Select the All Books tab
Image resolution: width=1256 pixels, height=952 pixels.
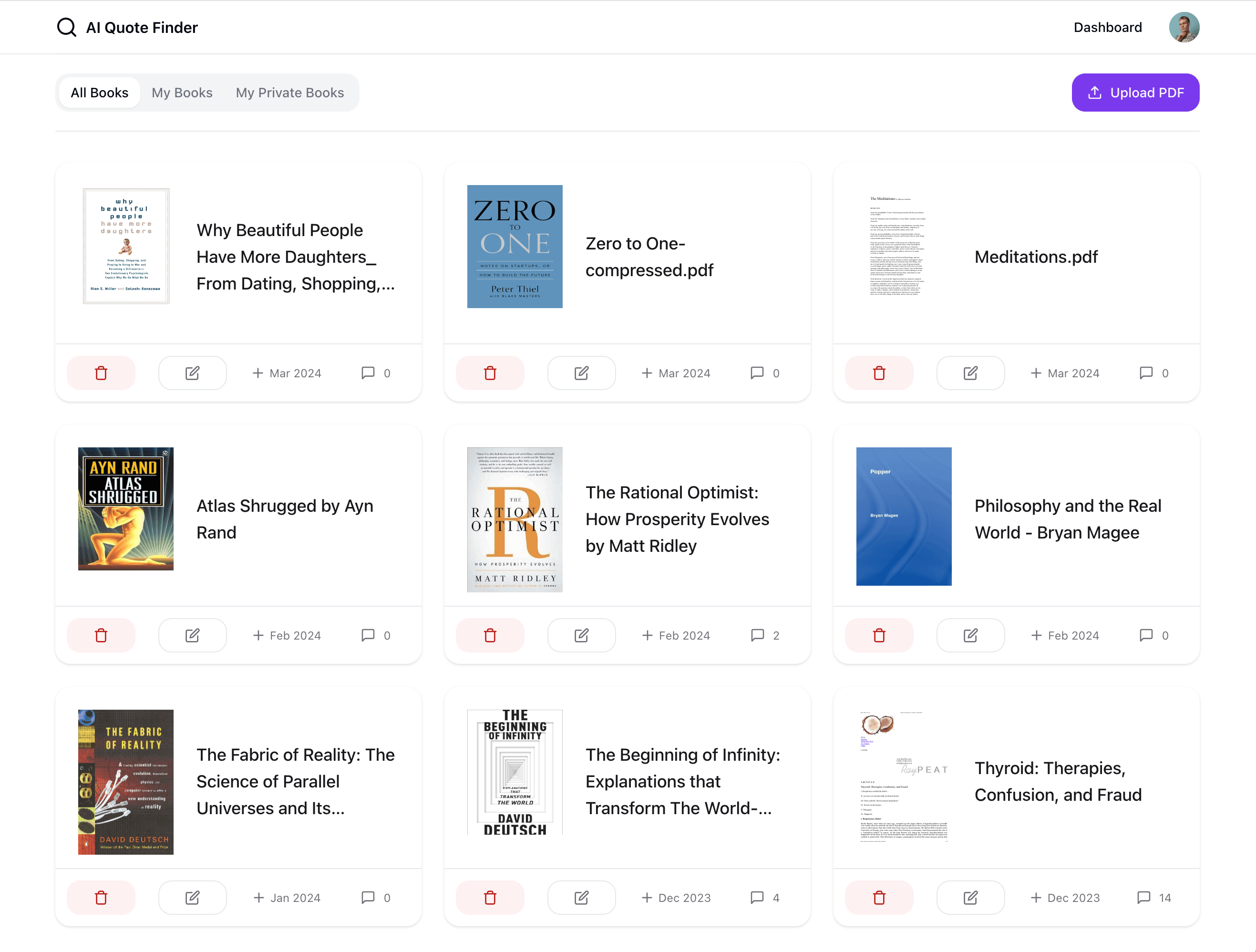(x=99, y=93)
